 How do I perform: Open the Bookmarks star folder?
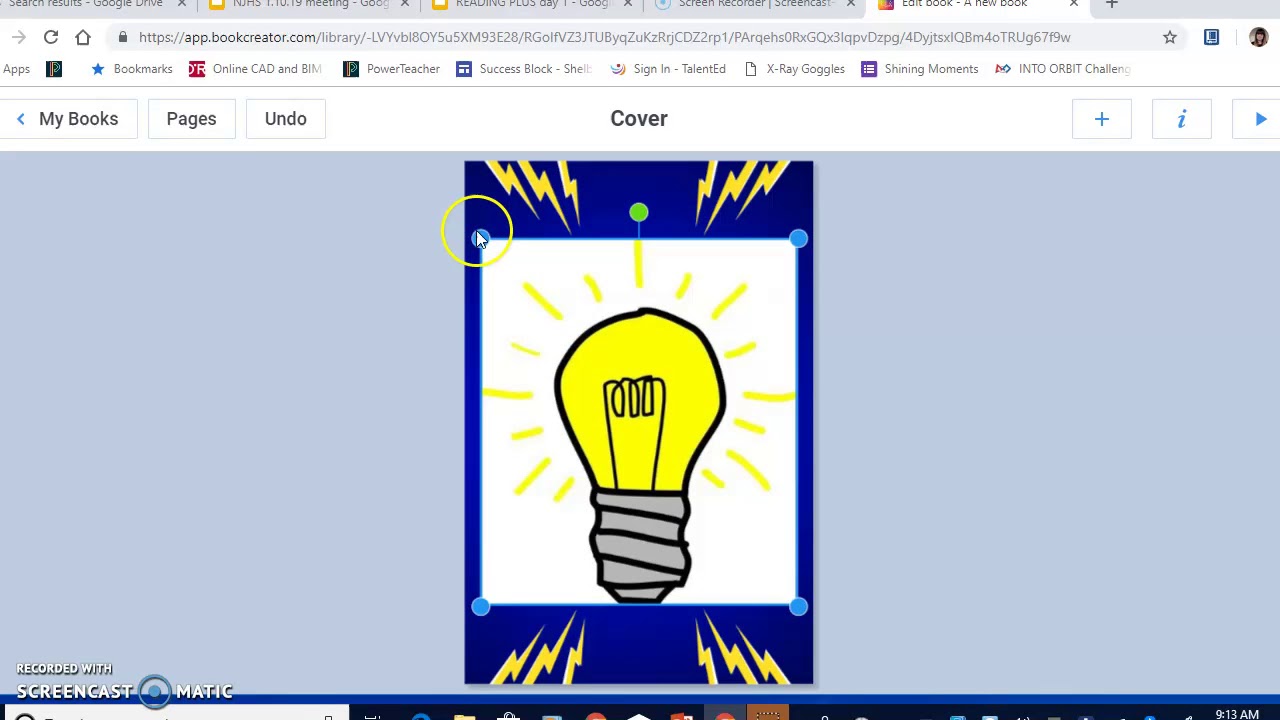click(131, 69)
